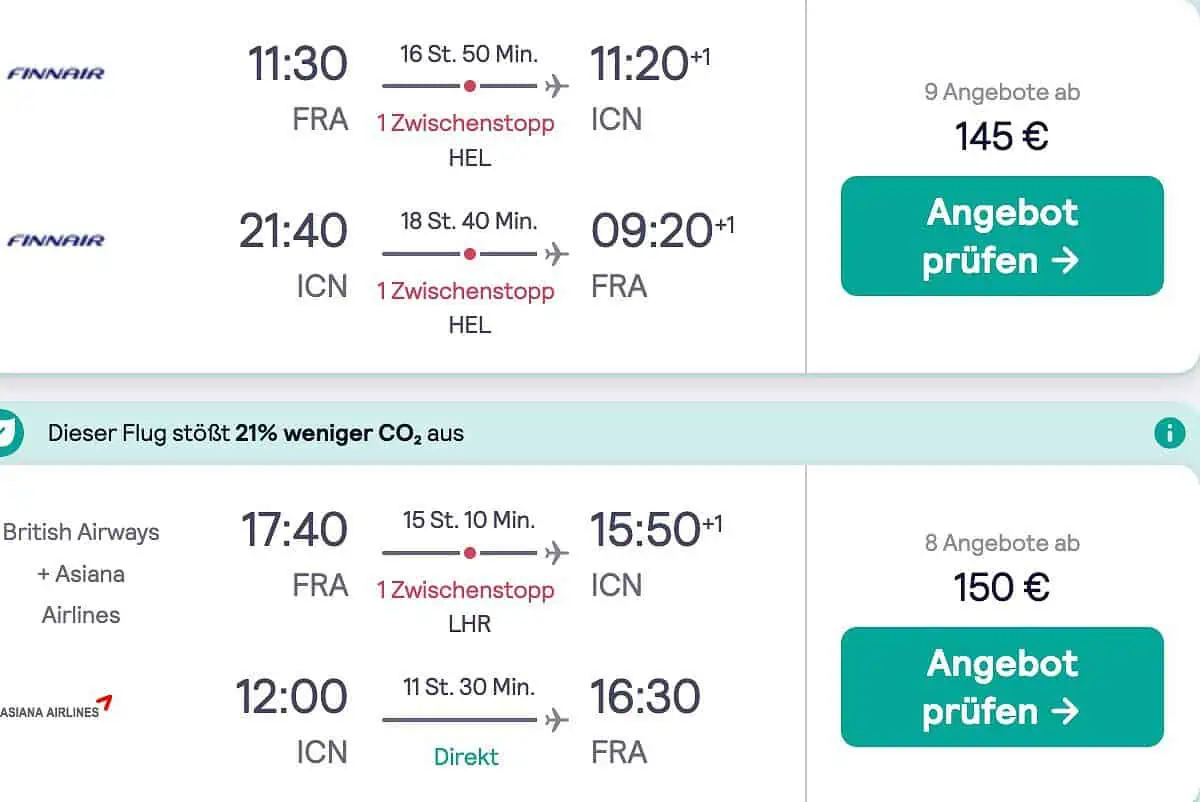Image resolution: width=1200 pixels, height=802 pixels.
Task: Click the green Direkt label
Action: tap(466, 756)
